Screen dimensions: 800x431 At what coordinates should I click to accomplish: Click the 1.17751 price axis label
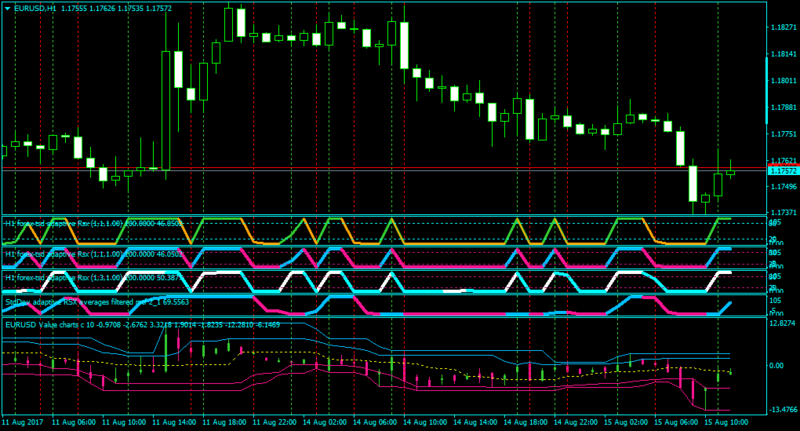click(x=783, y=134)
